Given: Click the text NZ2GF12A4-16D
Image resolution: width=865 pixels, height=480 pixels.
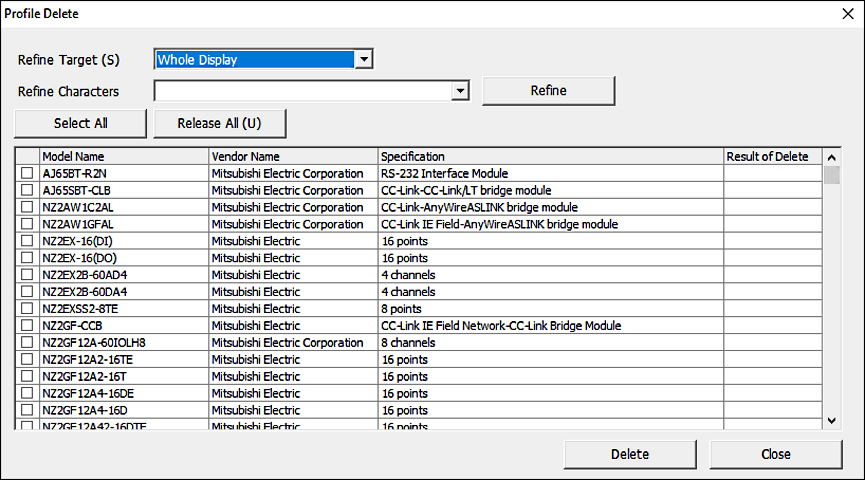Looking at the screenshot, I should [x=84, y=410].
